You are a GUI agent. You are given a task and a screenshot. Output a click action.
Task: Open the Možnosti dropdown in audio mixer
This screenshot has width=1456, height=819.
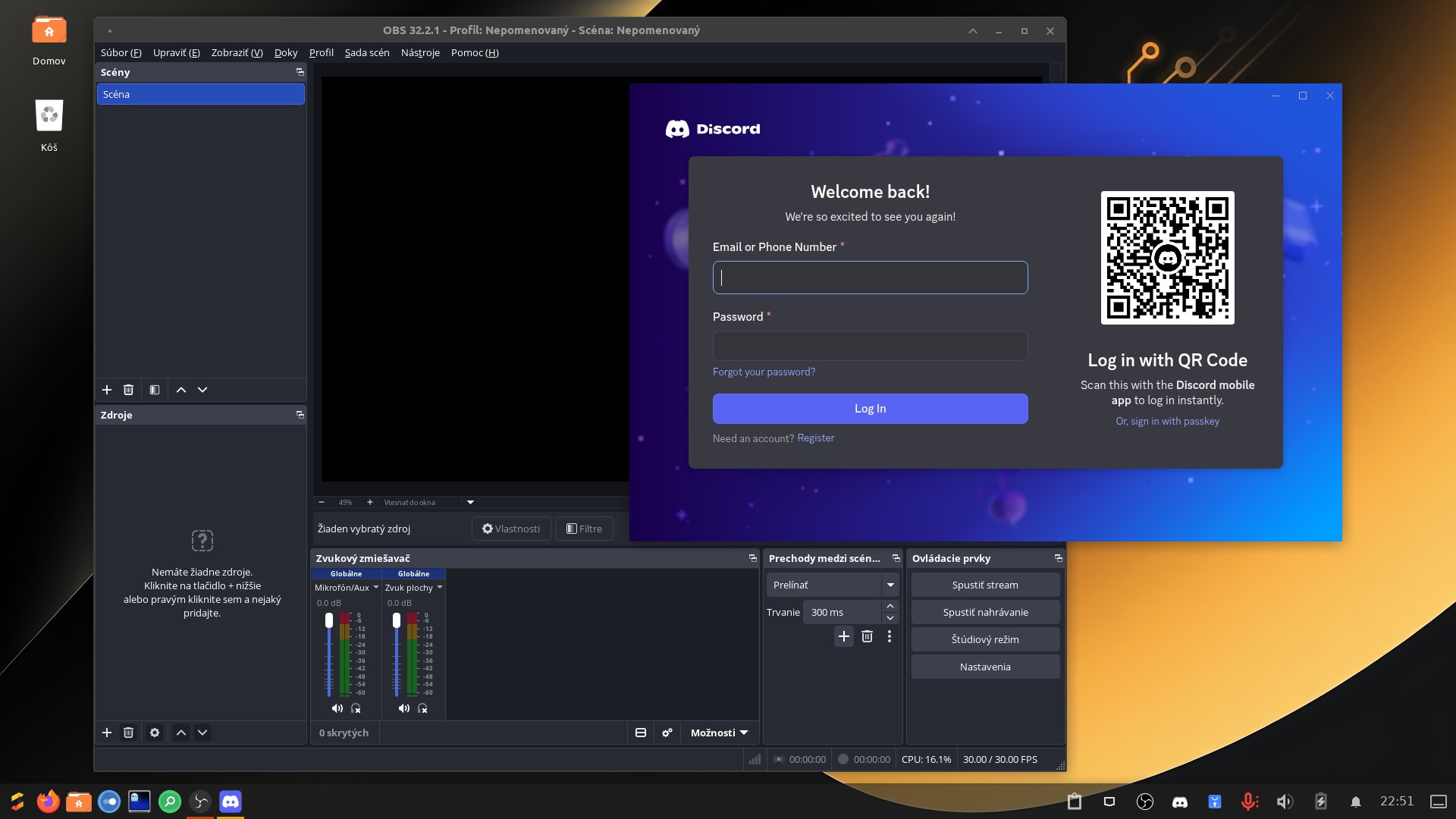[719, 733]
